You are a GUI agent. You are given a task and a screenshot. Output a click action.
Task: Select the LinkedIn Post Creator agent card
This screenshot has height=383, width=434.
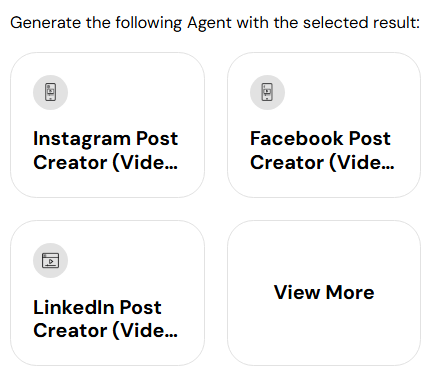point(107,293)
